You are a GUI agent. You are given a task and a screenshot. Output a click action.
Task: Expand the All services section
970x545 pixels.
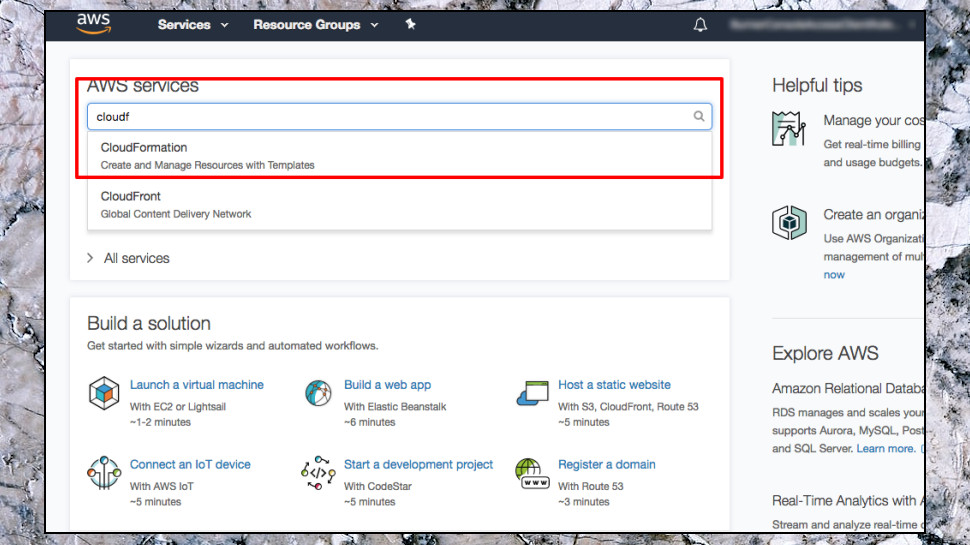(x=128, y=258)
